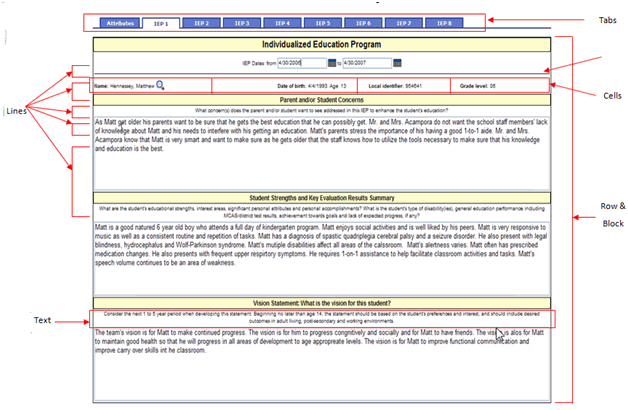Open the calendar for IEP start date
Viewport: 628px width, 410px height.
333,64
